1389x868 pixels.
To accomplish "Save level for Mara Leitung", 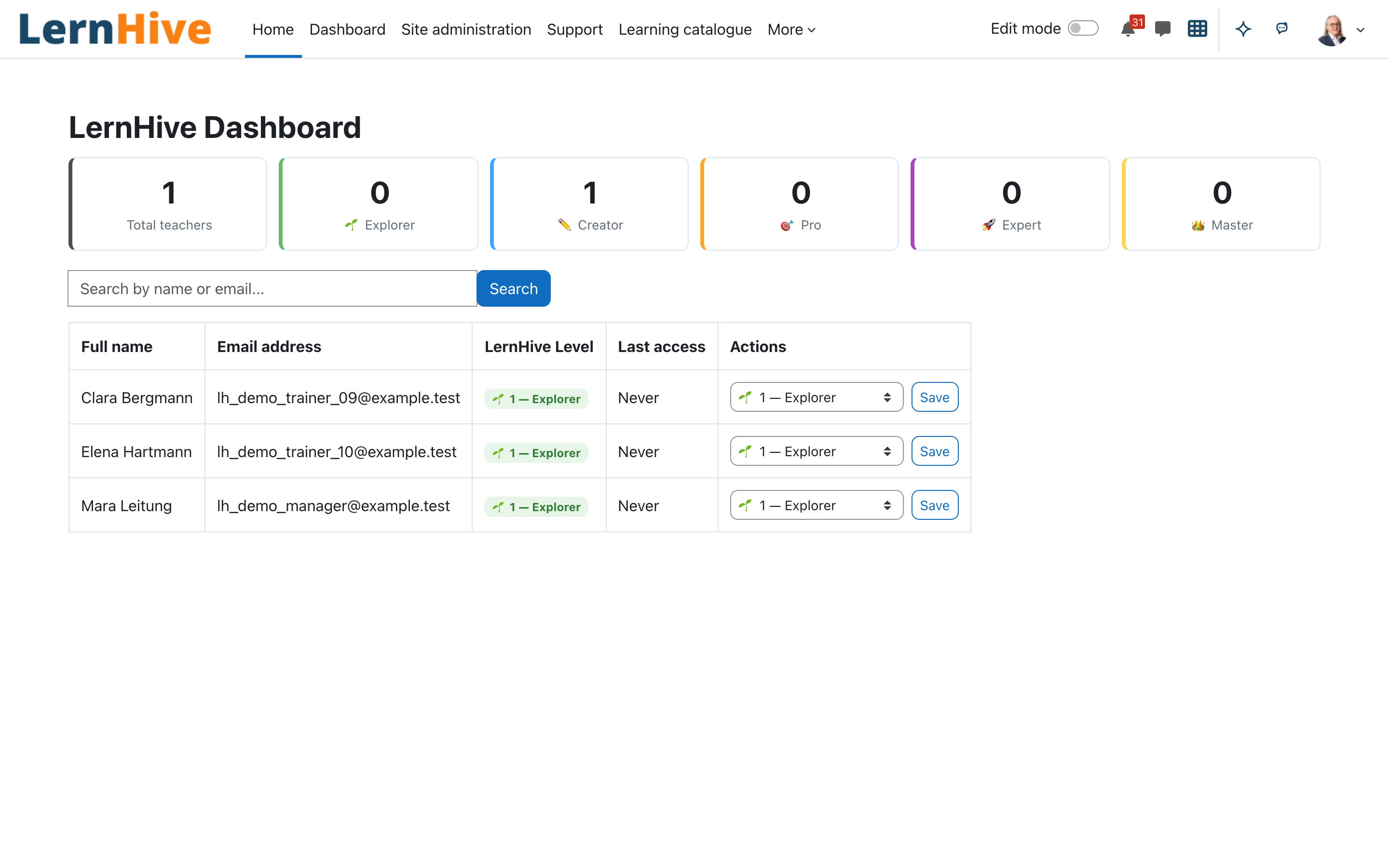I will (934, 505).
